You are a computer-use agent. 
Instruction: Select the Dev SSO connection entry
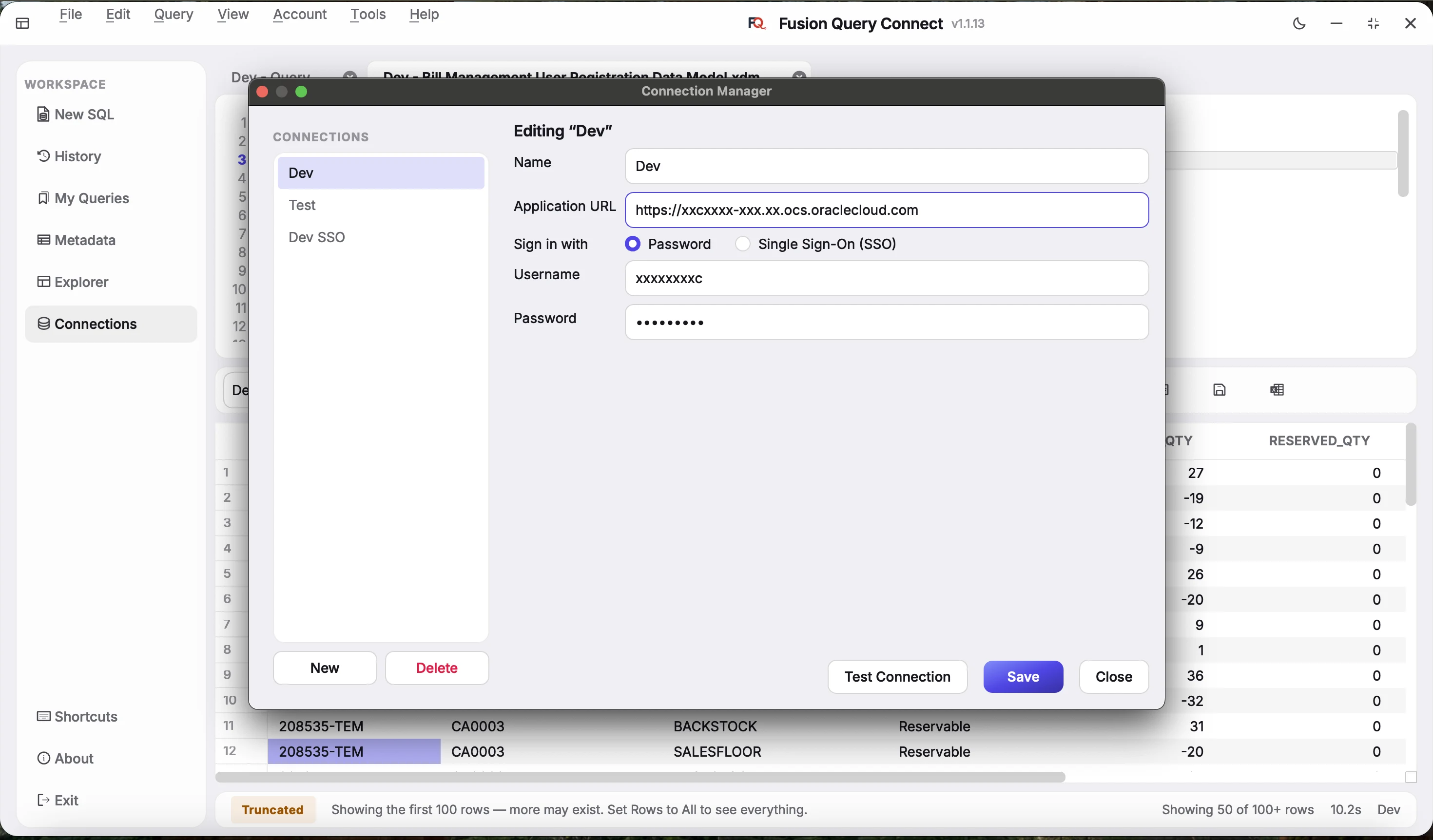[381, 238]
